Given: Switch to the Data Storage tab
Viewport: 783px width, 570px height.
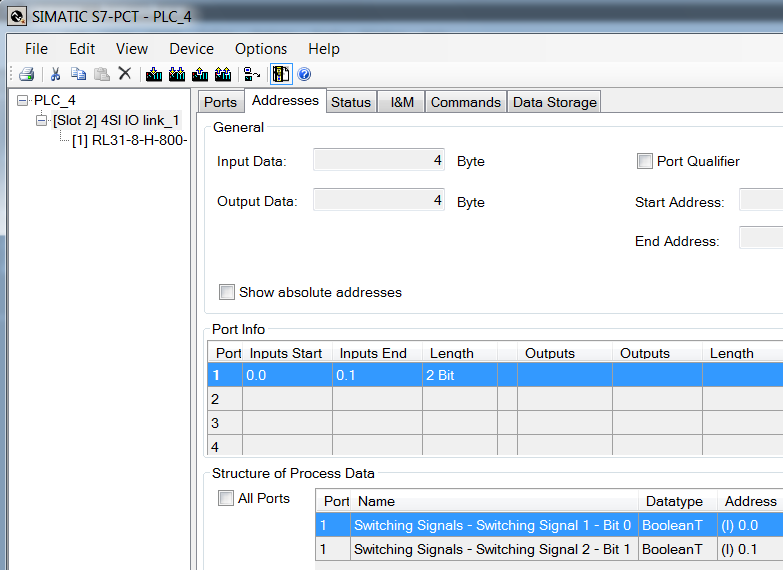Looking at the screenshot, I should coord(555,102).
